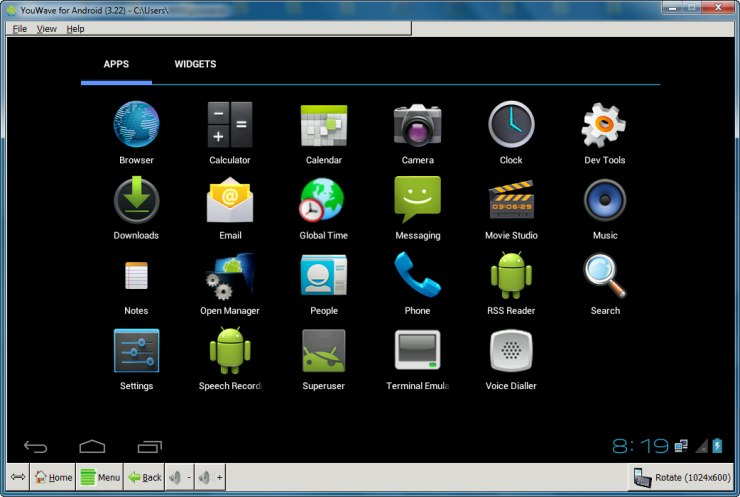Open Android Settings app
Viewport: 740px width, 497px height.
pos(136,351)
